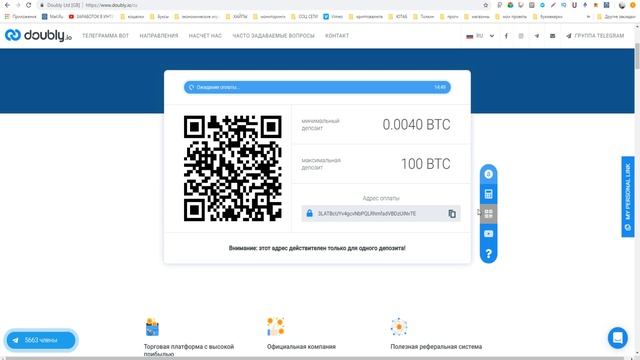Reload the page with the refresh icon
640x360 pixels.
[x=28, y=5]
